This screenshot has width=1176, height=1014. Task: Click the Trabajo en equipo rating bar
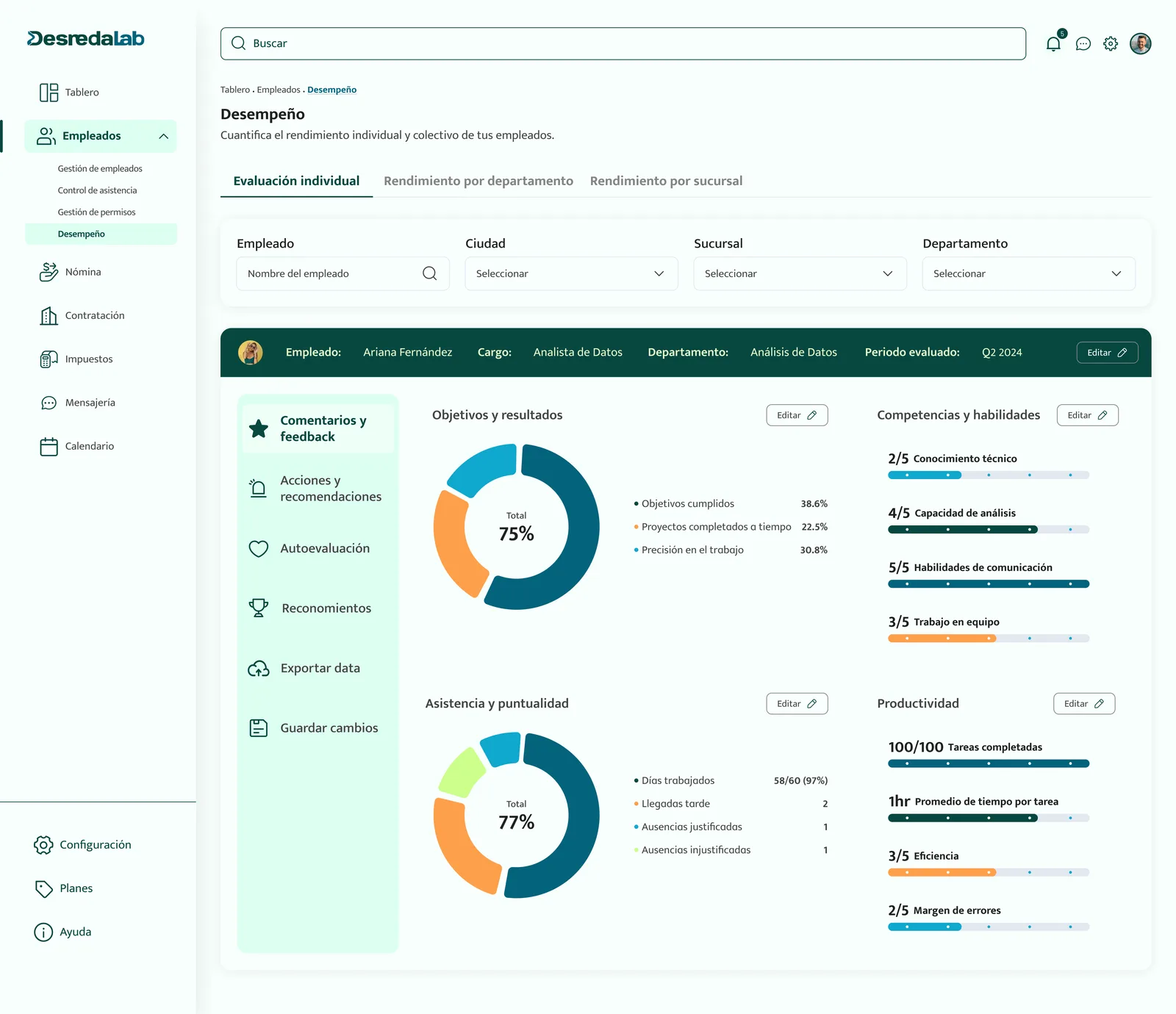[989, 639]
